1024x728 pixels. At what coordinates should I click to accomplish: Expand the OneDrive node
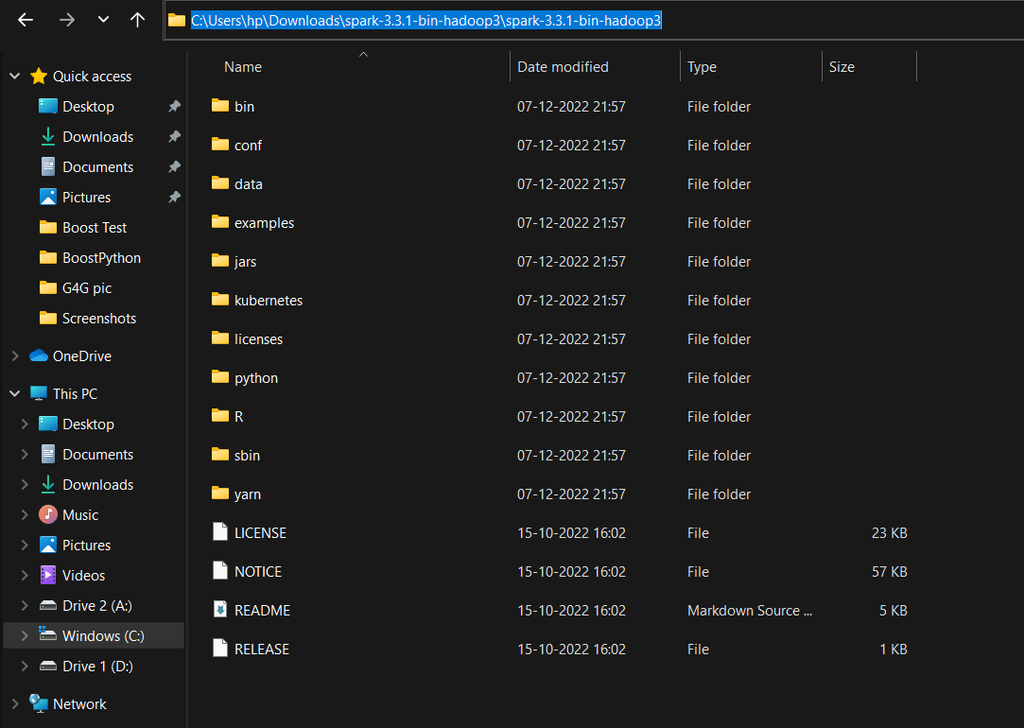(x=15, y=356)
